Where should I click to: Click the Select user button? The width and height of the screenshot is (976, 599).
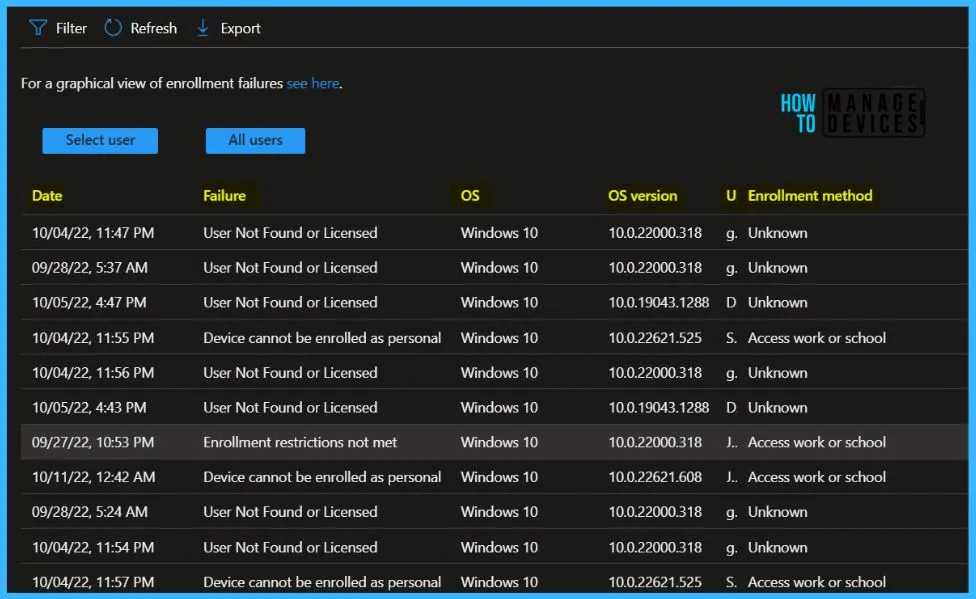pos(100,141)
